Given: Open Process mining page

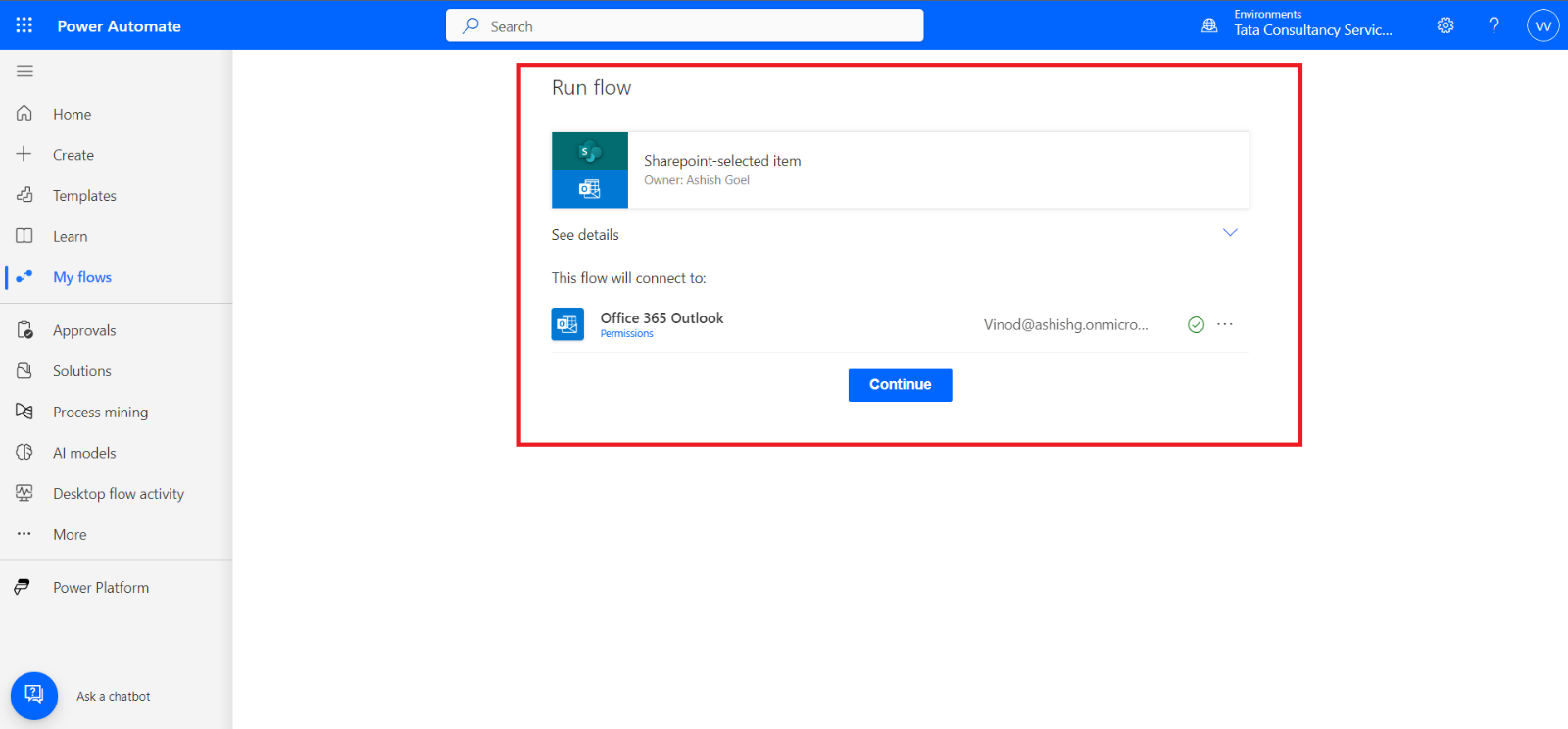Looking at the screenshot, I should click(100, 413).
